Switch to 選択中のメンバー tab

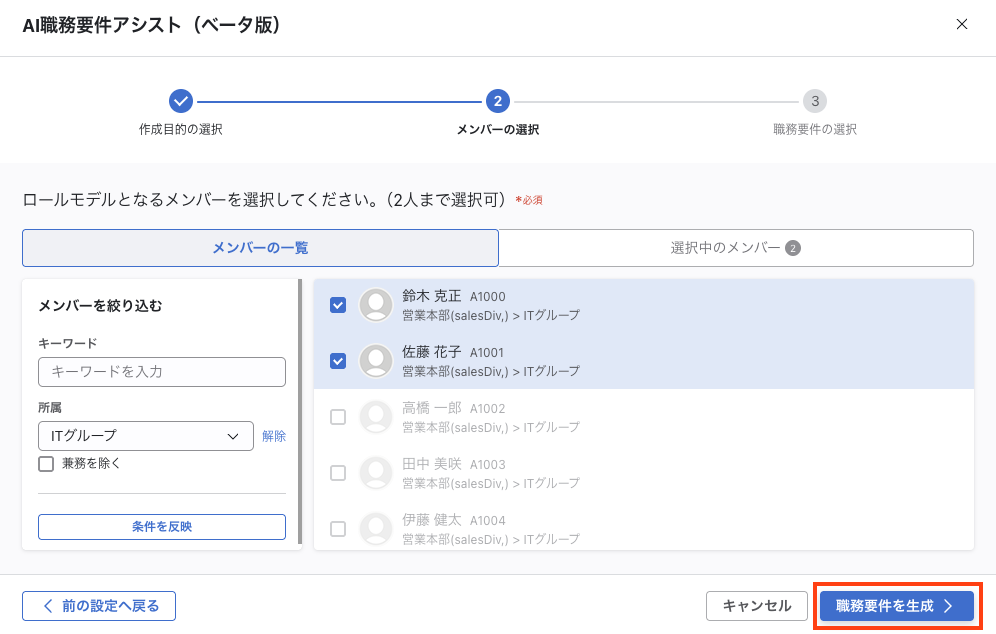[x=736, y=248]
